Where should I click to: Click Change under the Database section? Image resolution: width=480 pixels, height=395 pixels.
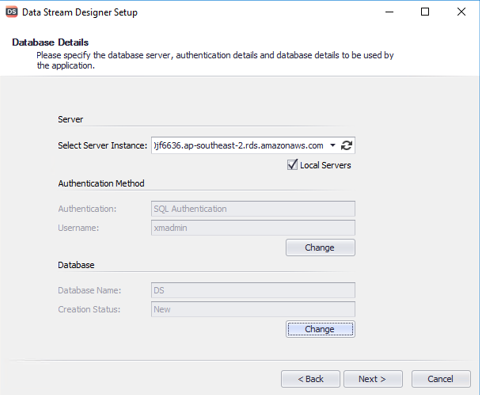tap(320, 329)
